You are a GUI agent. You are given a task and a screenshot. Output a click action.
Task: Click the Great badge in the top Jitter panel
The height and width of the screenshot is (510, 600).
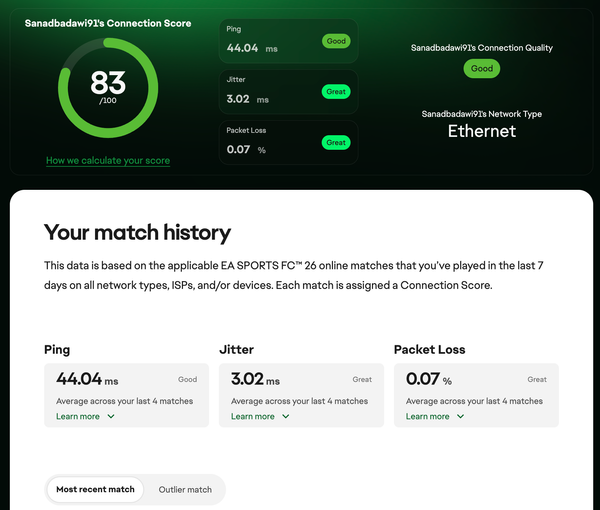click(x=336, y=92)
